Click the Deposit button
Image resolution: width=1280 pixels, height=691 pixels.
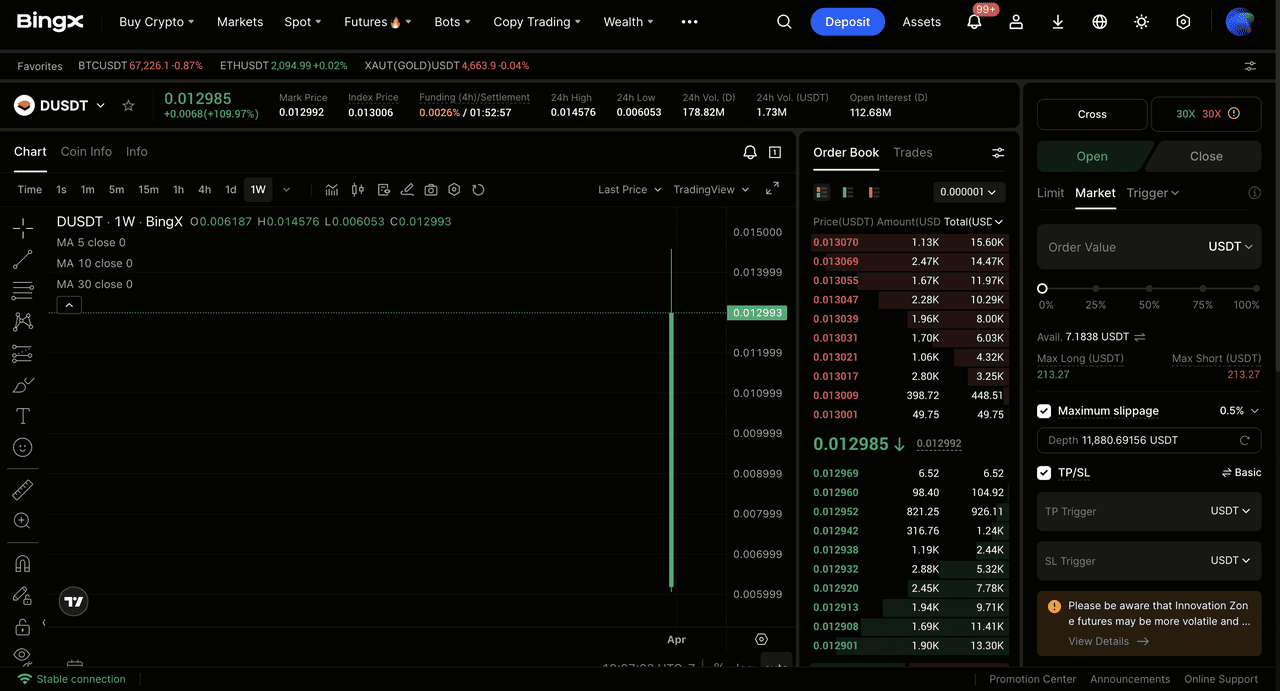847,22
